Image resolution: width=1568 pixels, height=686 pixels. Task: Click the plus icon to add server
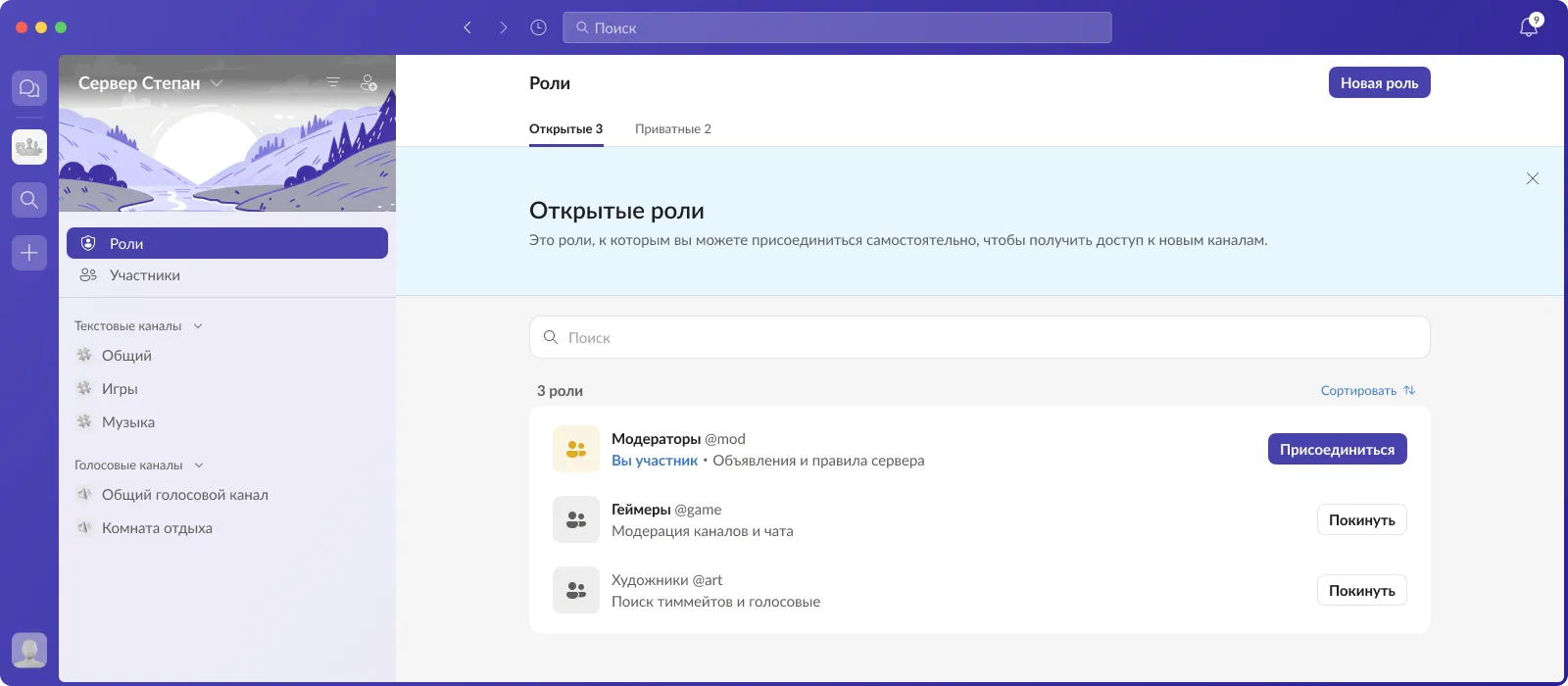pos(29,253)
